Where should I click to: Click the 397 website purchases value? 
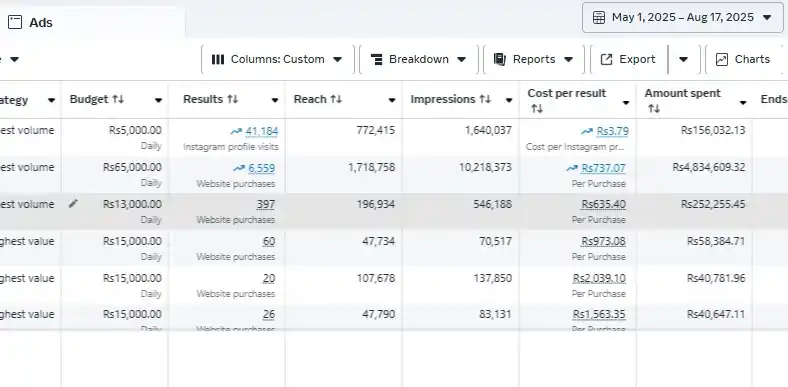pos(266,205)
